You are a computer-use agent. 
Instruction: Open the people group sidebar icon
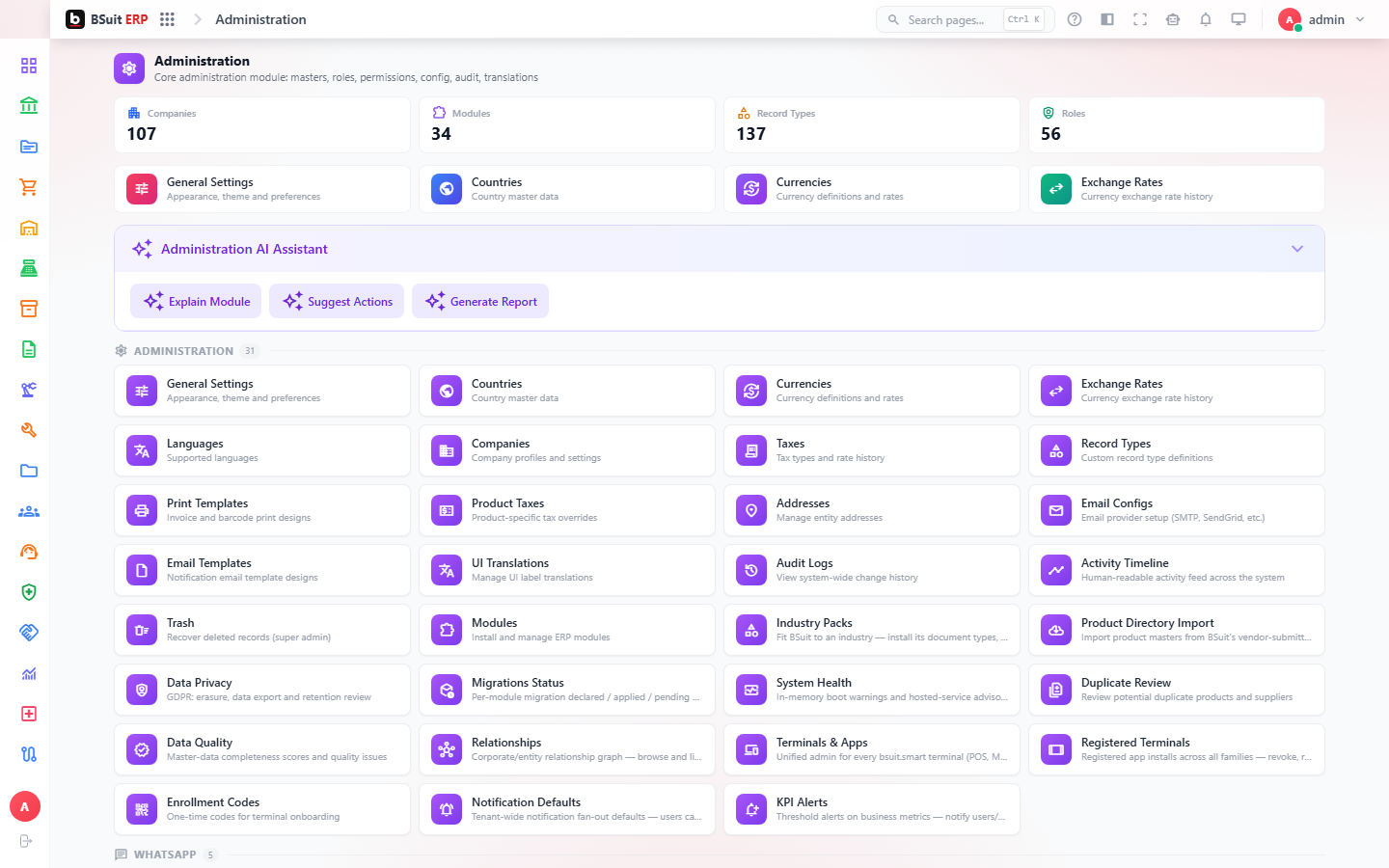(x=29, y=511)
